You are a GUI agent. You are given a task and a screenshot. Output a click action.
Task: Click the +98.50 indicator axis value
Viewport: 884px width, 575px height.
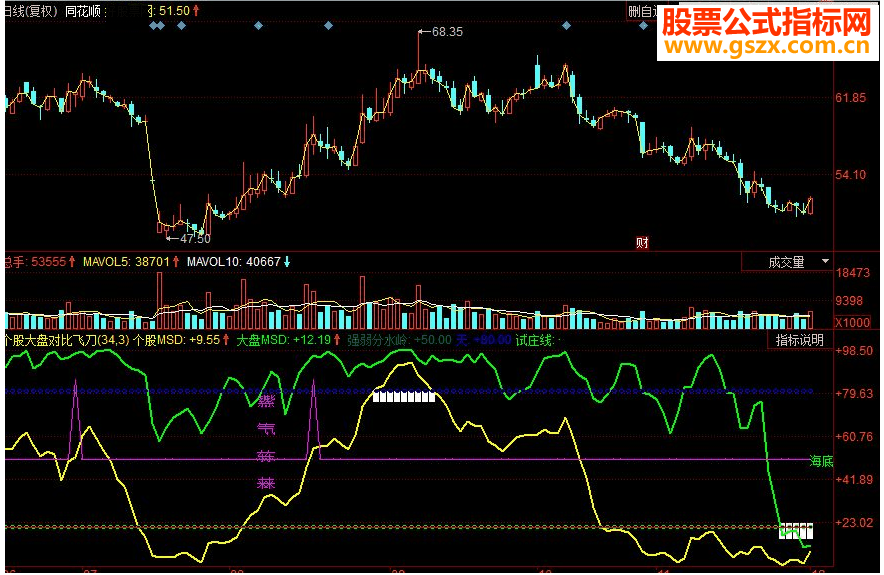click(x=854, y=351)
